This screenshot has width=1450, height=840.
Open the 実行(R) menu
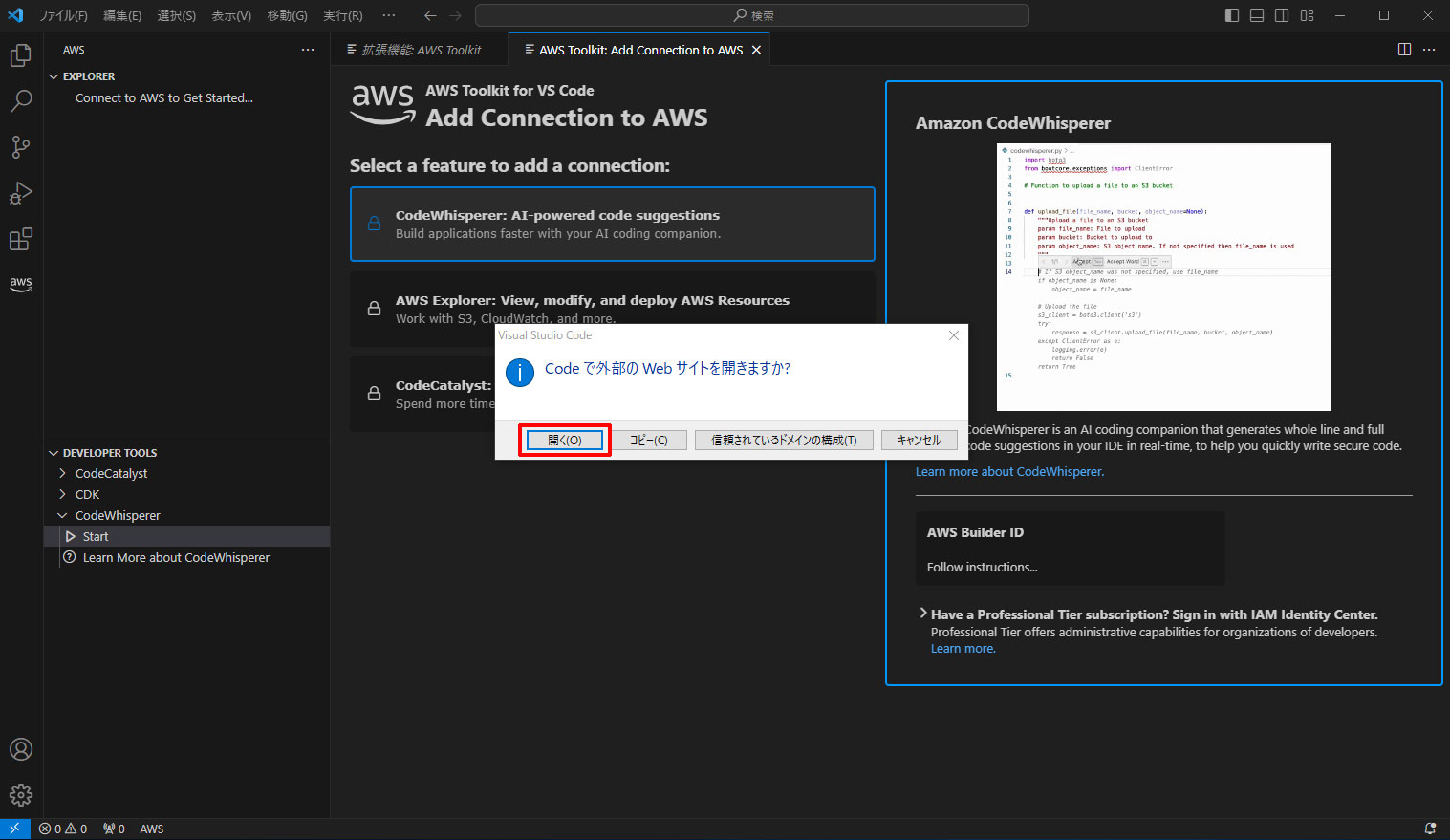[x=343, y=15]
